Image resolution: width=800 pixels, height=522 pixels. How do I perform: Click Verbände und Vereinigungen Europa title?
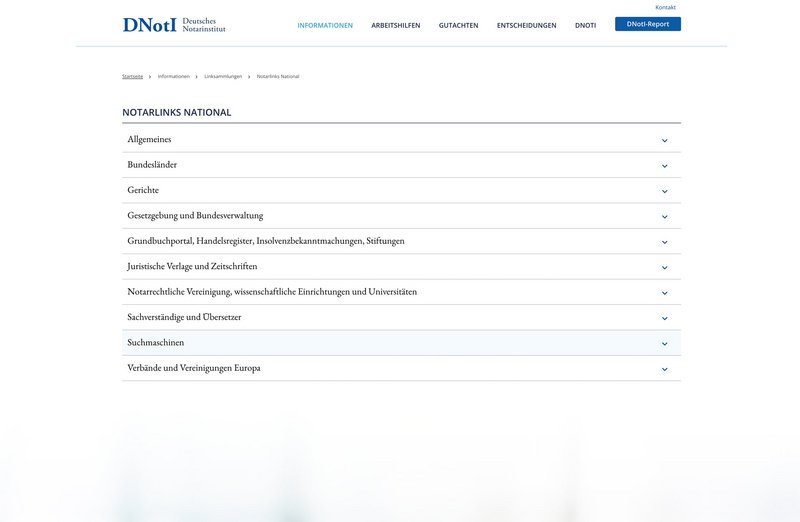(x=194, y=368)
